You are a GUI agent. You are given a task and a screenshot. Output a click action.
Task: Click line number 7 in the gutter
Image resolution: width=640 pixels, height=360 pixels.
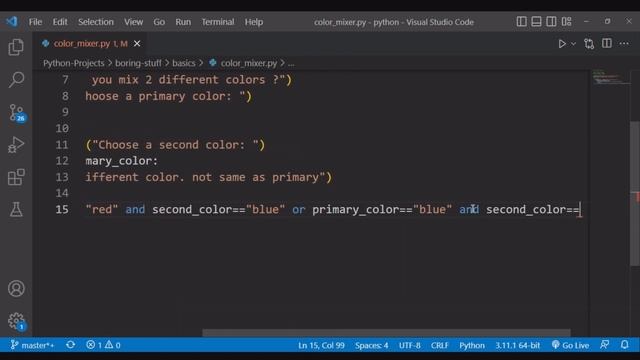point(65,80)
